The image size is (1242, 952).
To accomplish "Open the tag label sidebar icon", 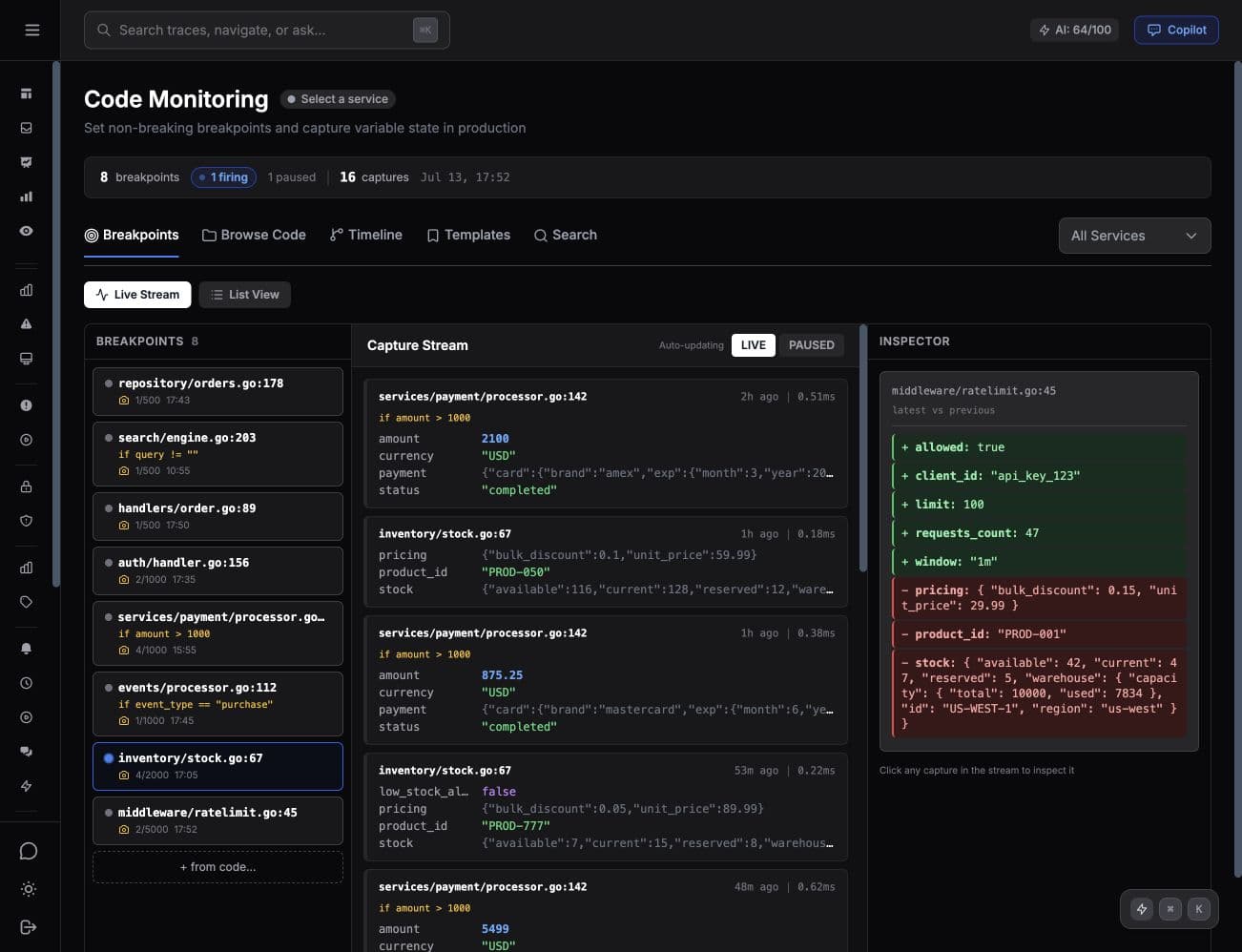I will [x=26, y=602].
